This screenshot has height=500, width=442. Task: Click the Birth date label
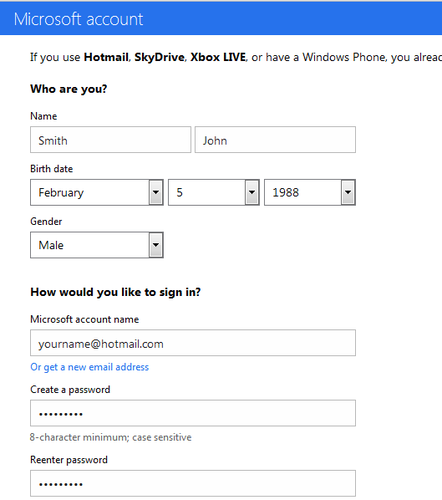pos(52,169)
